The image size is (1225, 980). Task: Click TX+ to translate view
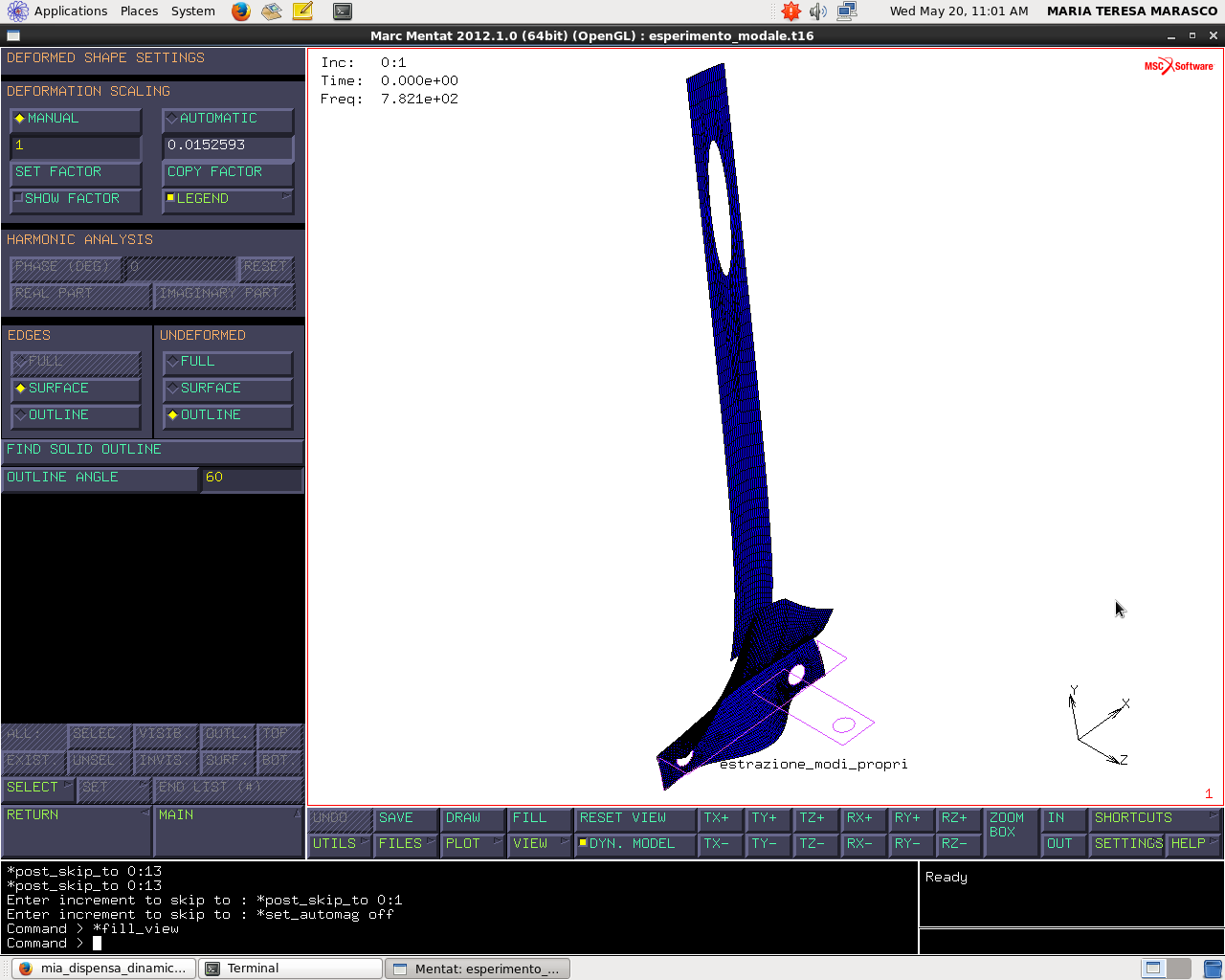pyautogui.click(x=721, y=818)
